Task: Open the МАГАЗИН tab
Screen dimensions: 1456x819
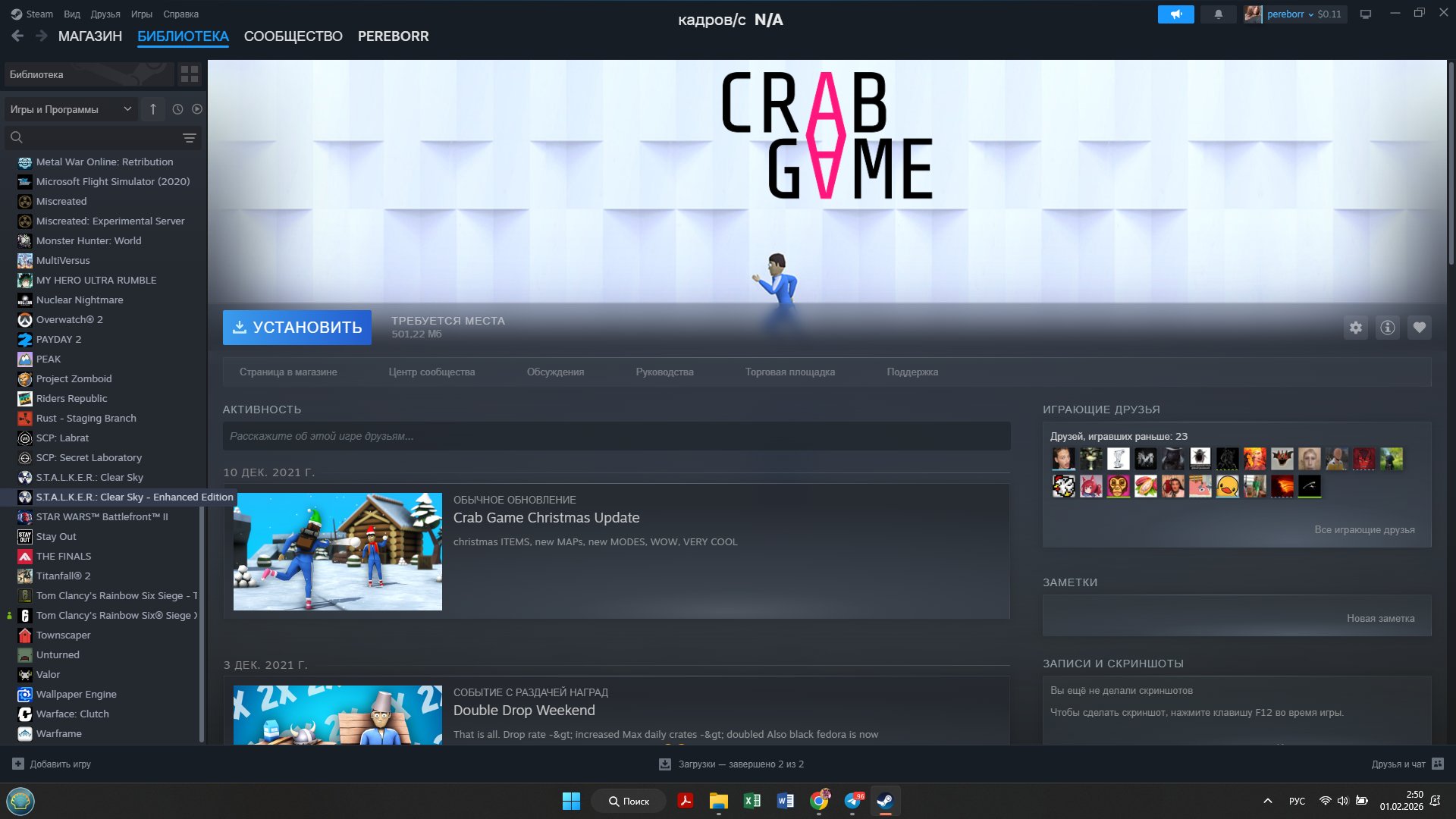Action: click(89, 36)
